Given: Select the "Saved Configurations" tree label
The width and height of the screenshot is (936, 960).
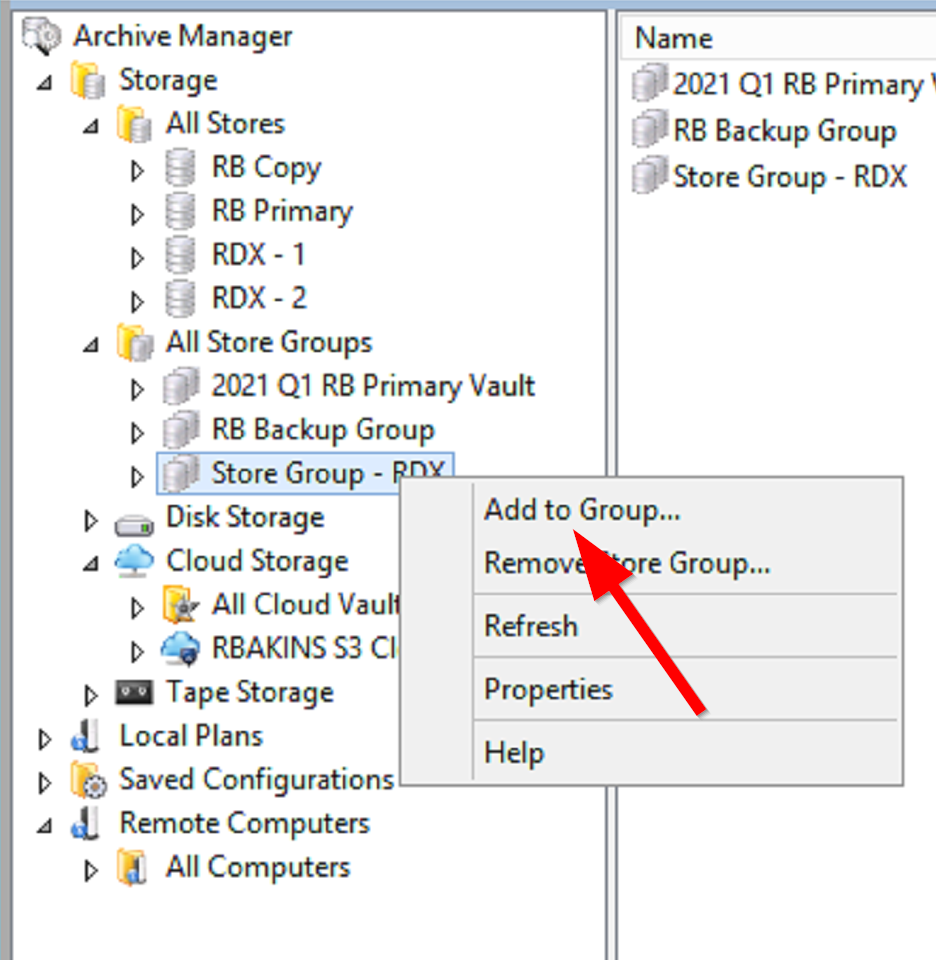Looking at the screenshot, I should point(256,780).
